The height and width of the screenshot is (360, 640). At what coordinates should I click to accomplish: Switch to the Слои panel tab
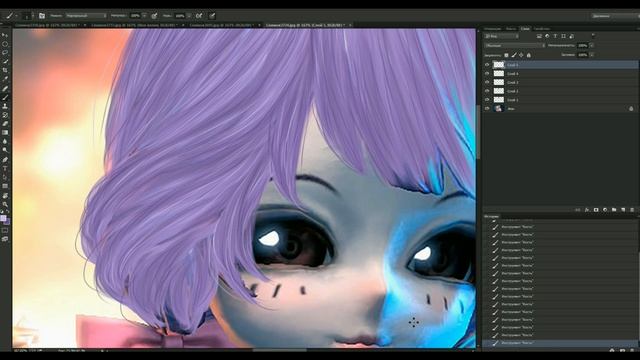point(525,29)
